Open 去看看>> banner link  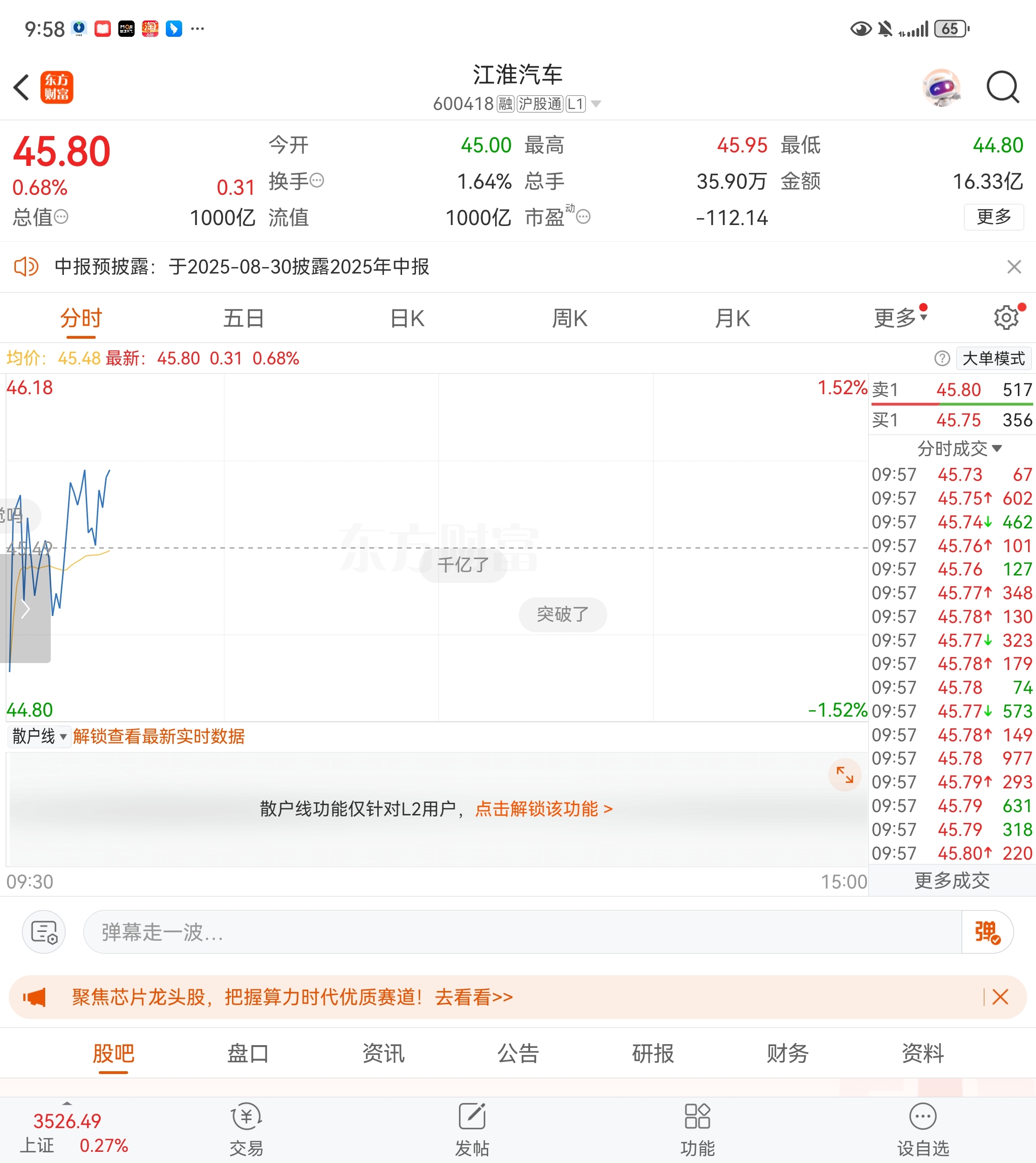[474, 997]
